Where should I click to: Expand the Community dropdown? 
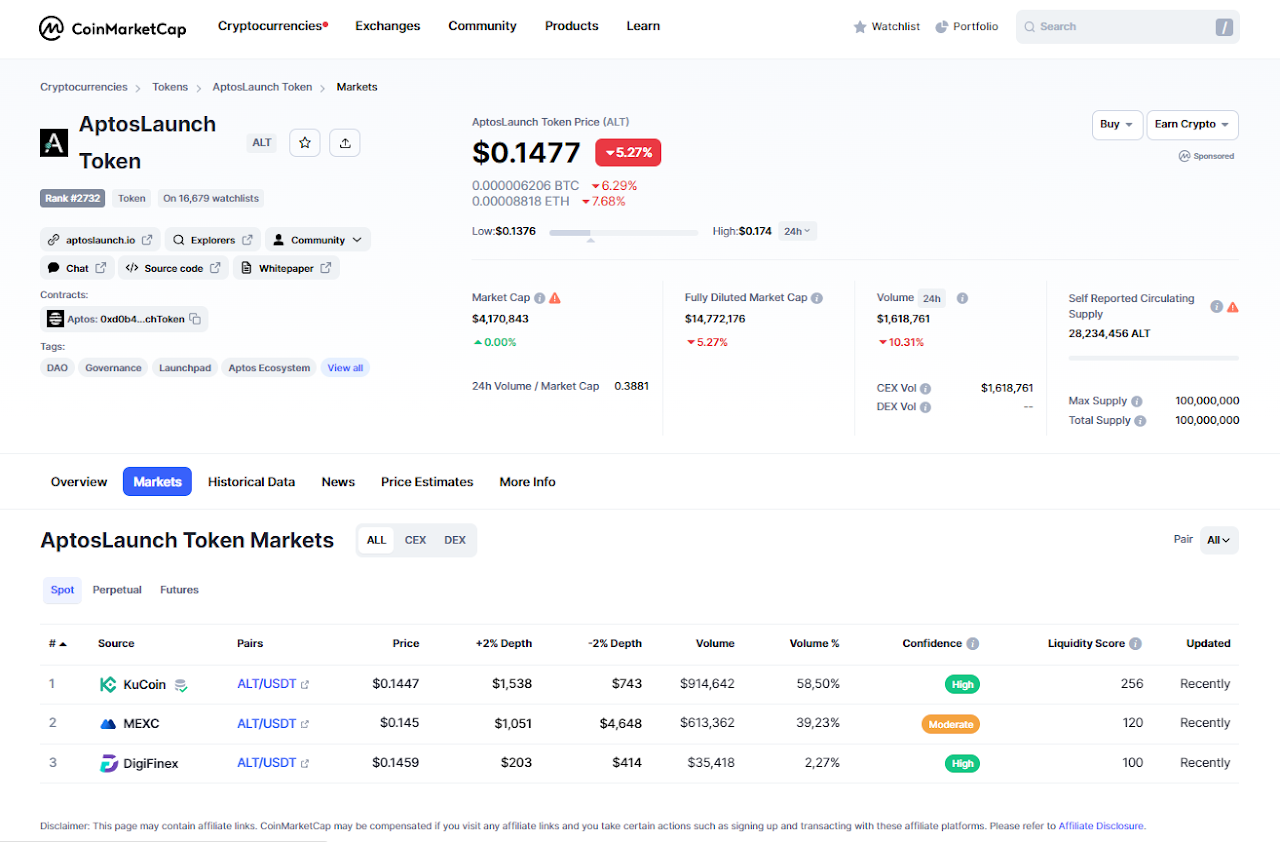318,240
